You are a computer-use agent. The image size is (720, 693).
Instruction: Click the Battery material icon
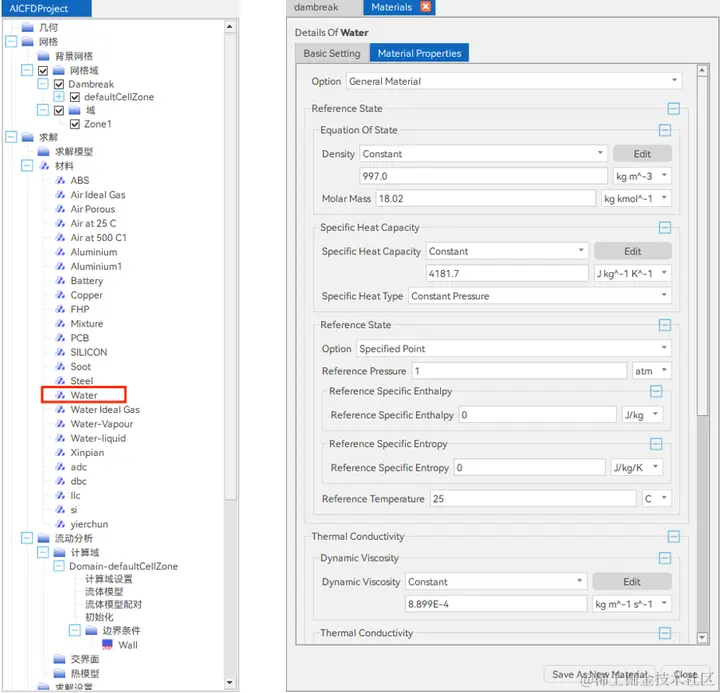click(x=60, y=280)
